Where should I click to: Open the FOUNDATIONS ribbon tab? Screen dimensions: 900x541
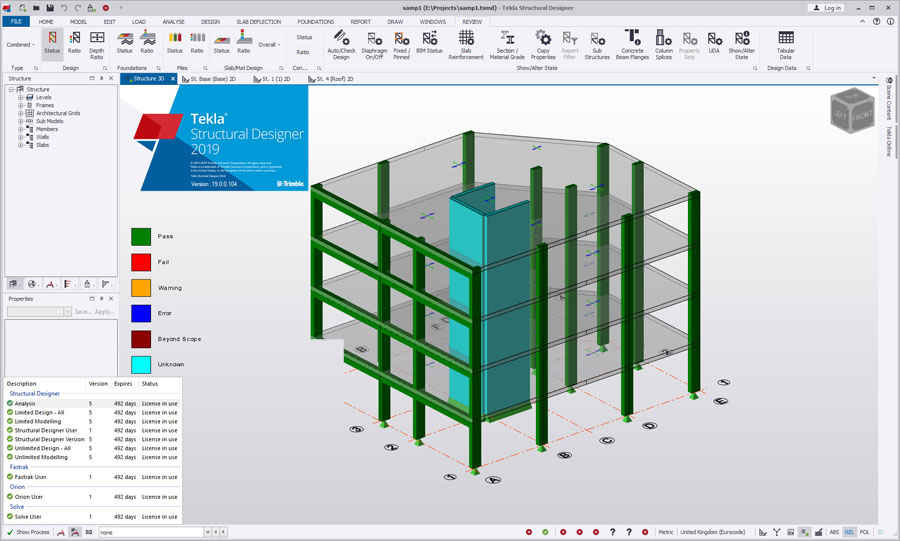click(316, 21)
